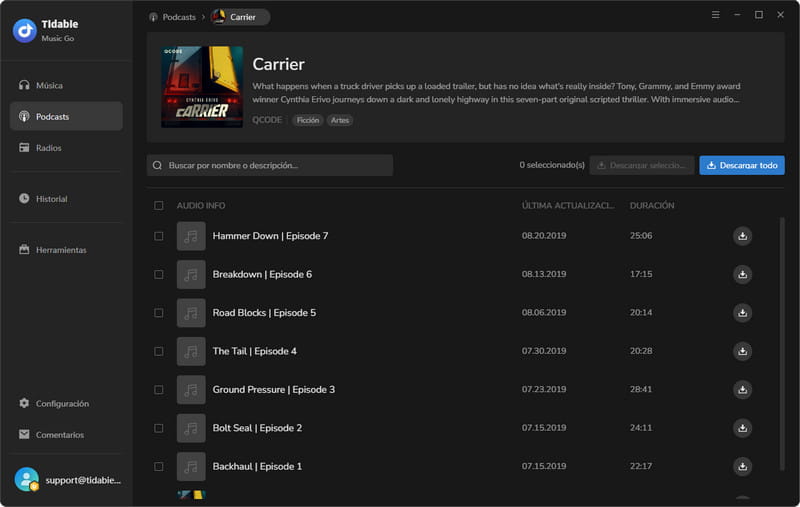The width and height of the screenshot is (800, 507).
Task: Click the music note thumbnail of Hammer Down
Action: coord(191,236)
